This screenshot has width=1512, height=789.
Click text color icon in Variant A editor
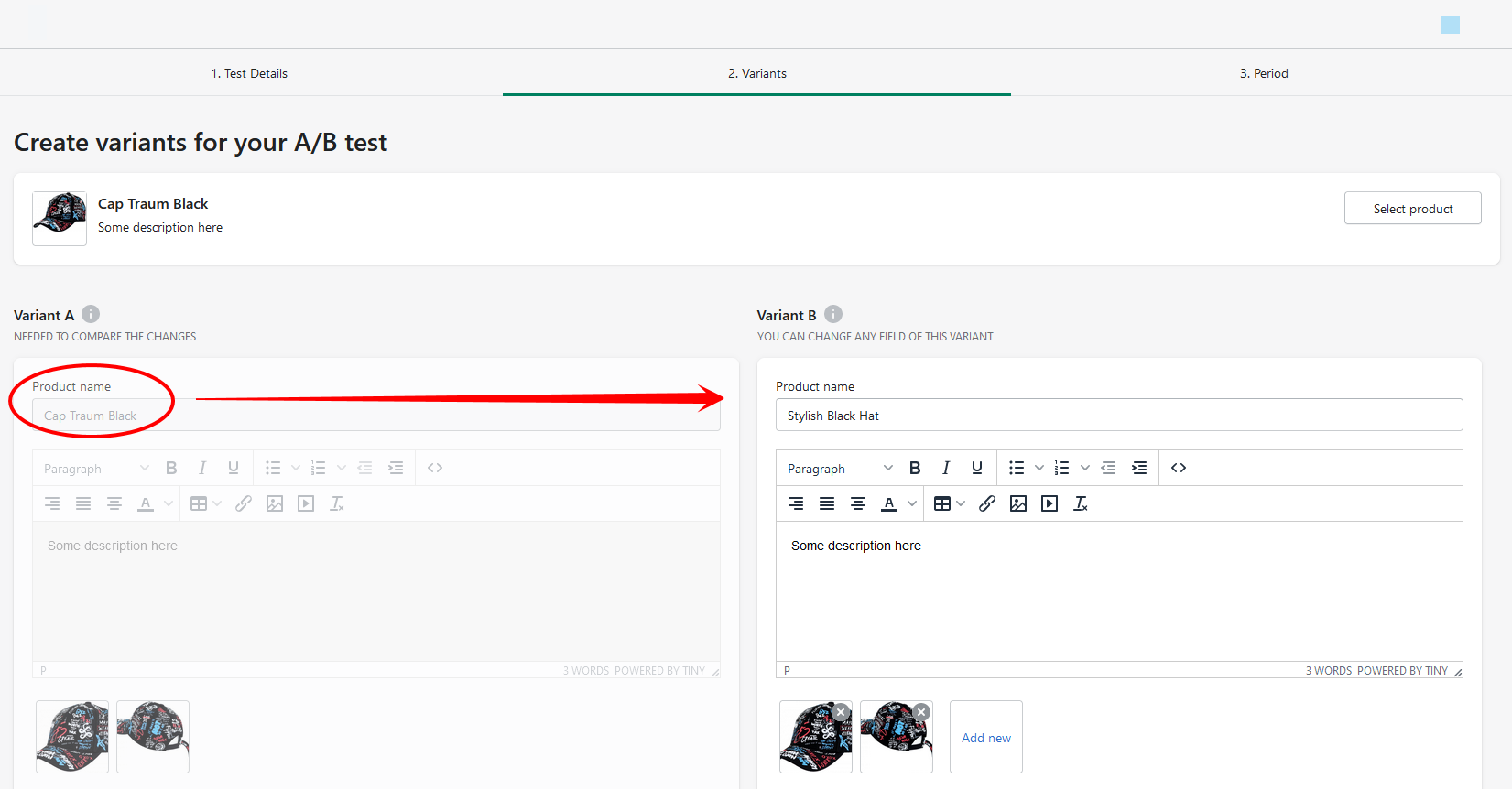[x=146, y=503]
